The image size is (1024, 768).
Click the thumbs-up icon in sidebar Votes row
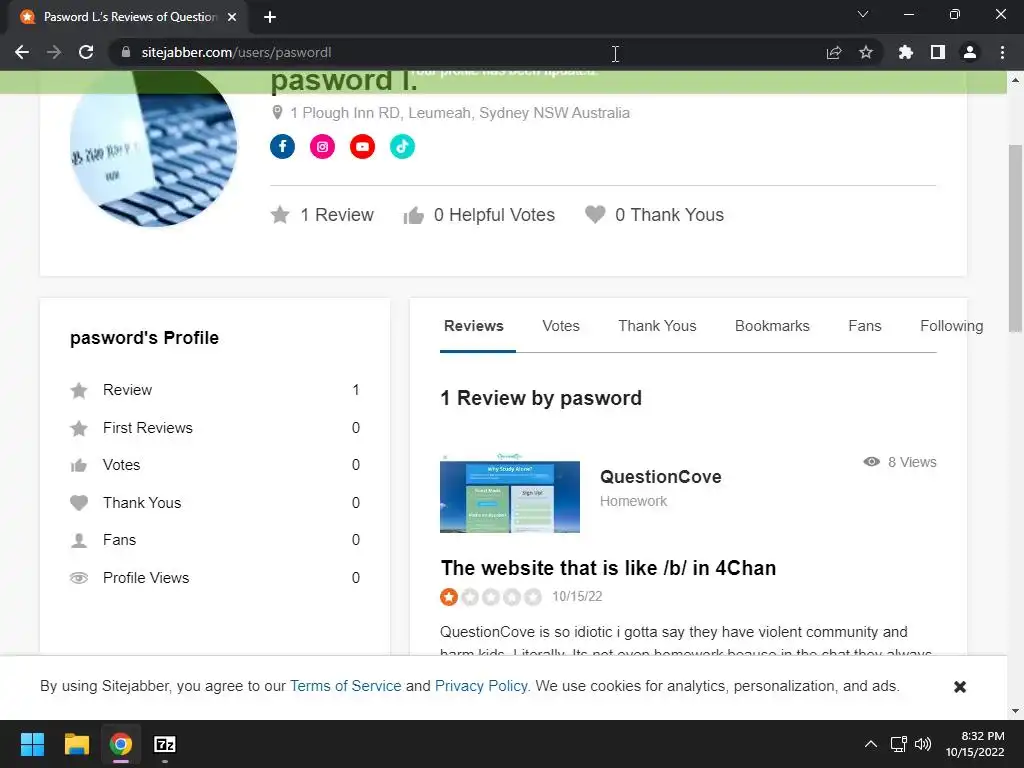pos(79,465)
